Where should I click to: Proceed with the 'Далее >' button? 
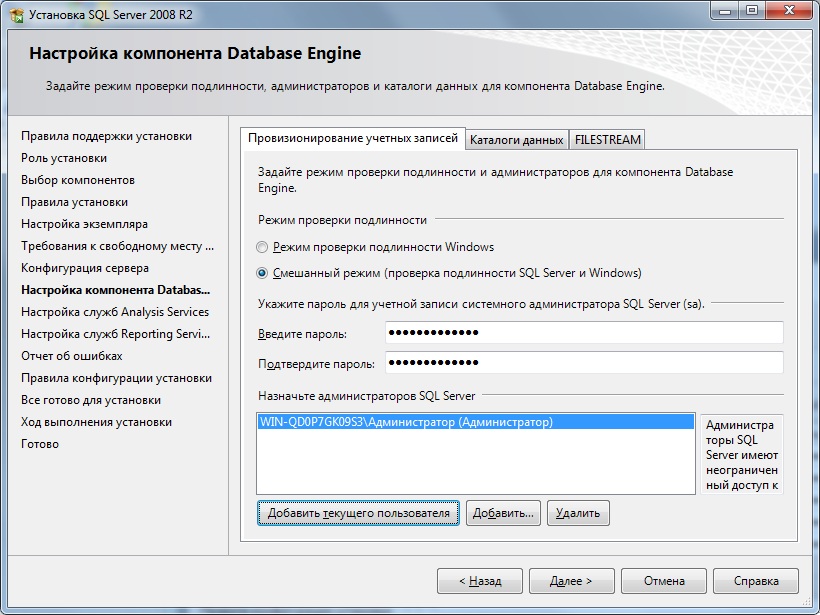tap(572, 581)
